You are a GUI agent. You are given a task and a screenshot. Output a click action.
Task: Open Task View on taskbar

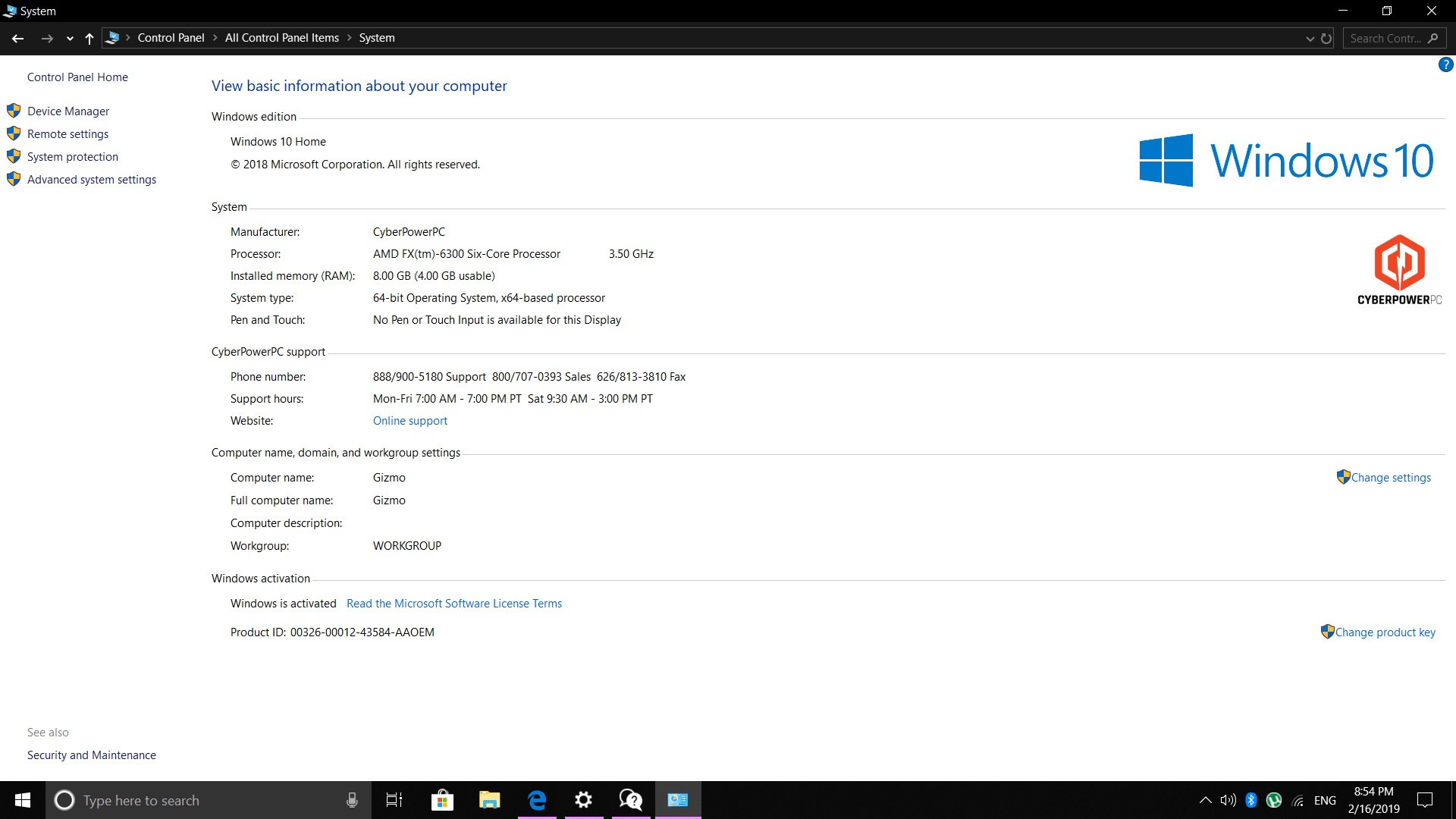coord(394,800)
